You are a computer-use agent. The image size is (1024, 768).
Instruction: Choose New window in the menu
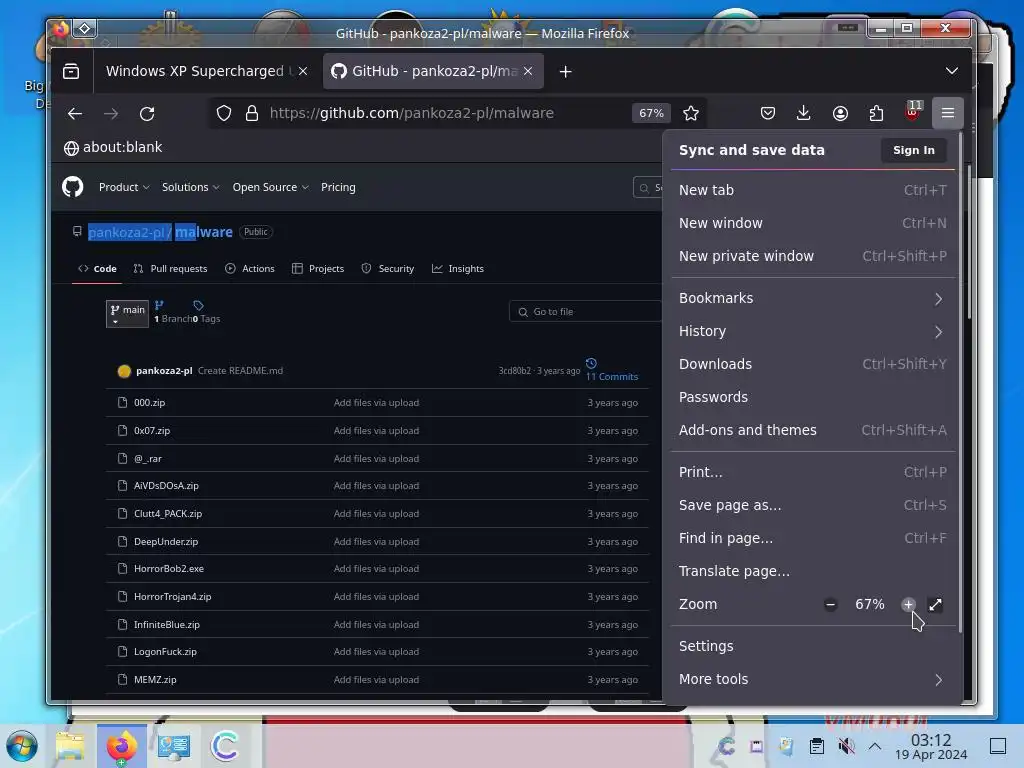[812, 223]
